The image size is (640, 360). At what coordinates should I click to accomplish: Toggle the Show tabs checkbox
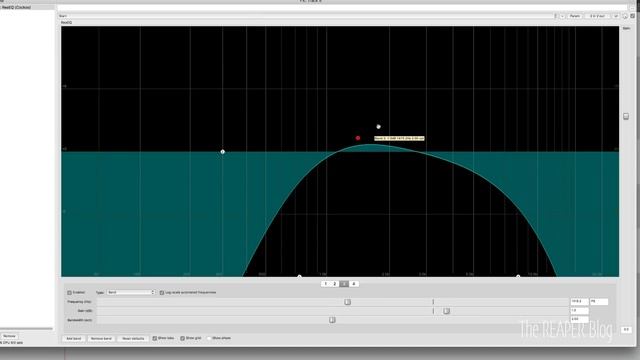coord(155,338)
